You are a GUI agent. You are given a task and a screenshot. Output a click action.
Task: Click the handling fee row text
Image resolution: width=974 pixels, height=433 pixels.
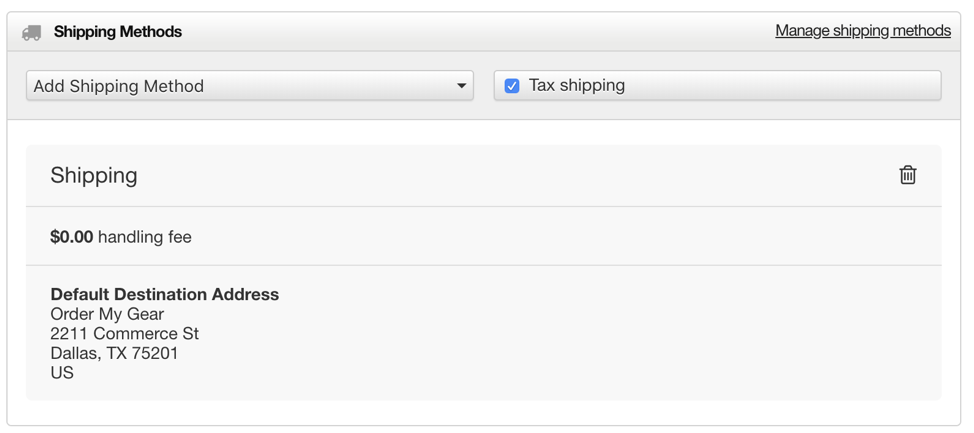click(121, 237)
